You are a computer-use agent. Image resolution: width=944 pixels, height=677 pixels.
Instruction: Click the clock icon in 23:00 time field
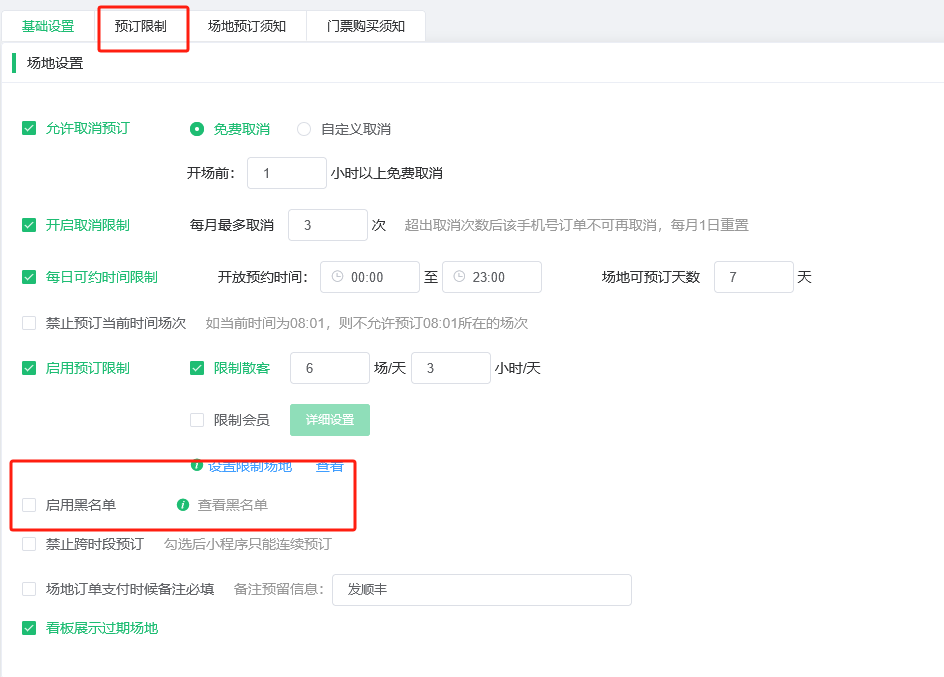(459, 277)
